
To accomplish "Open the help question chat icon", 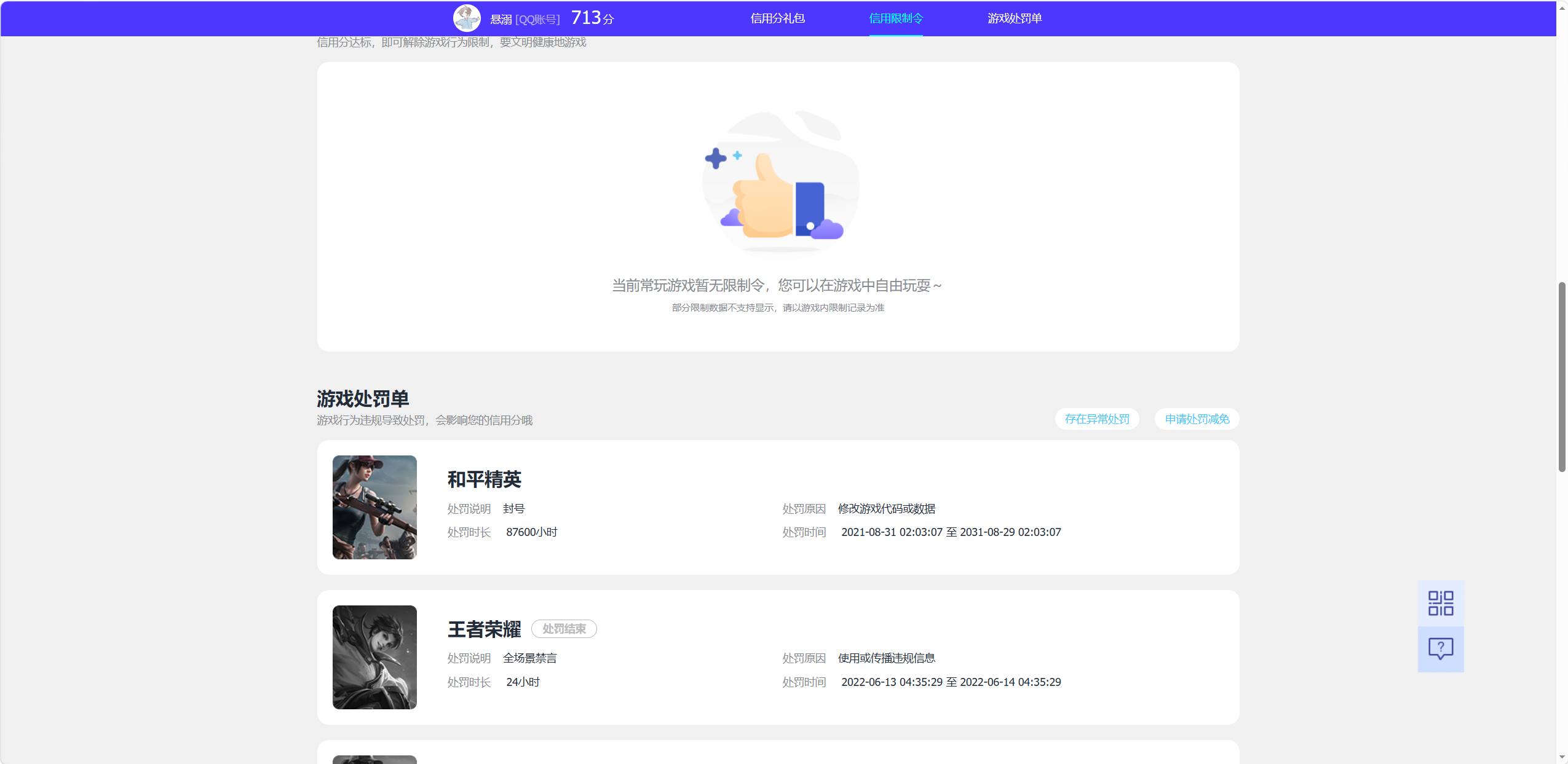I will pyautogui.click(x=1440, y=649).
